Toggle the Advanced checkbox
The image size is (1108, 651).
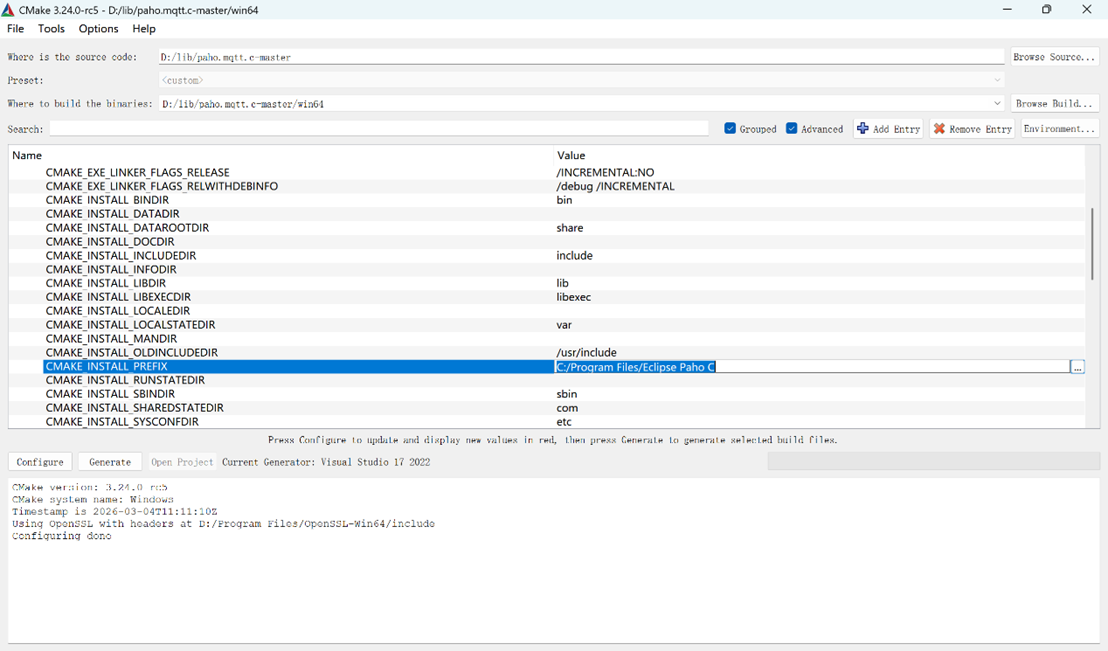tap(791, 129)
